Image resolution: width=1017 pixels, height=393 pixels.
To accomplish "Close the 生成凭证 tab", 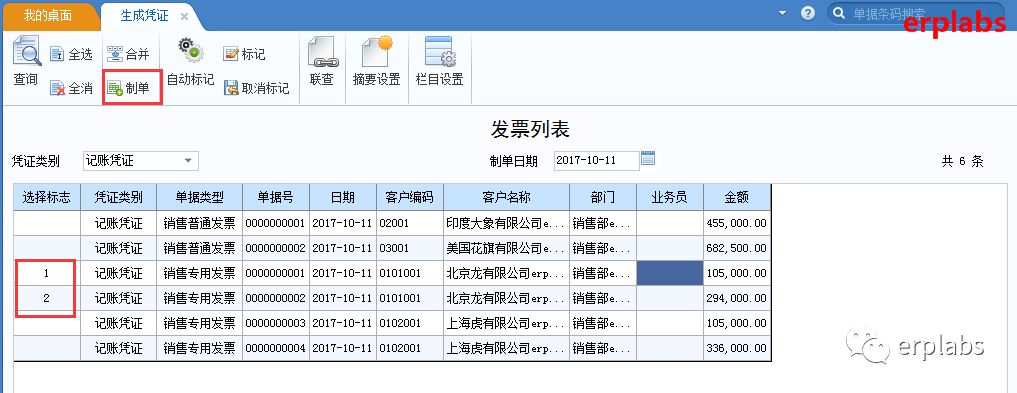I will click(x=184, y=17).
